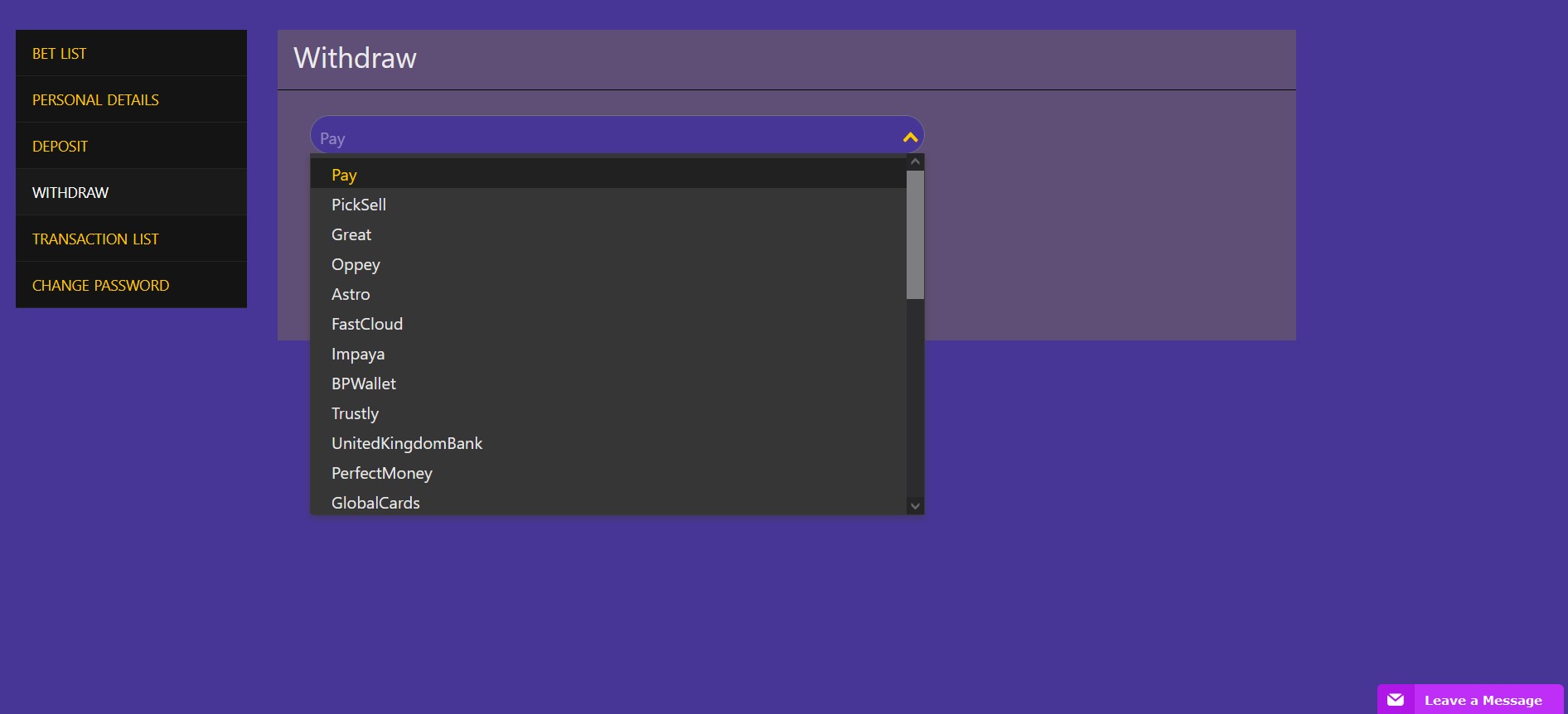This screenshot has width=1568, height=714.
Task: Go to Personal Details in sidebar
Action: pos(131,99)
